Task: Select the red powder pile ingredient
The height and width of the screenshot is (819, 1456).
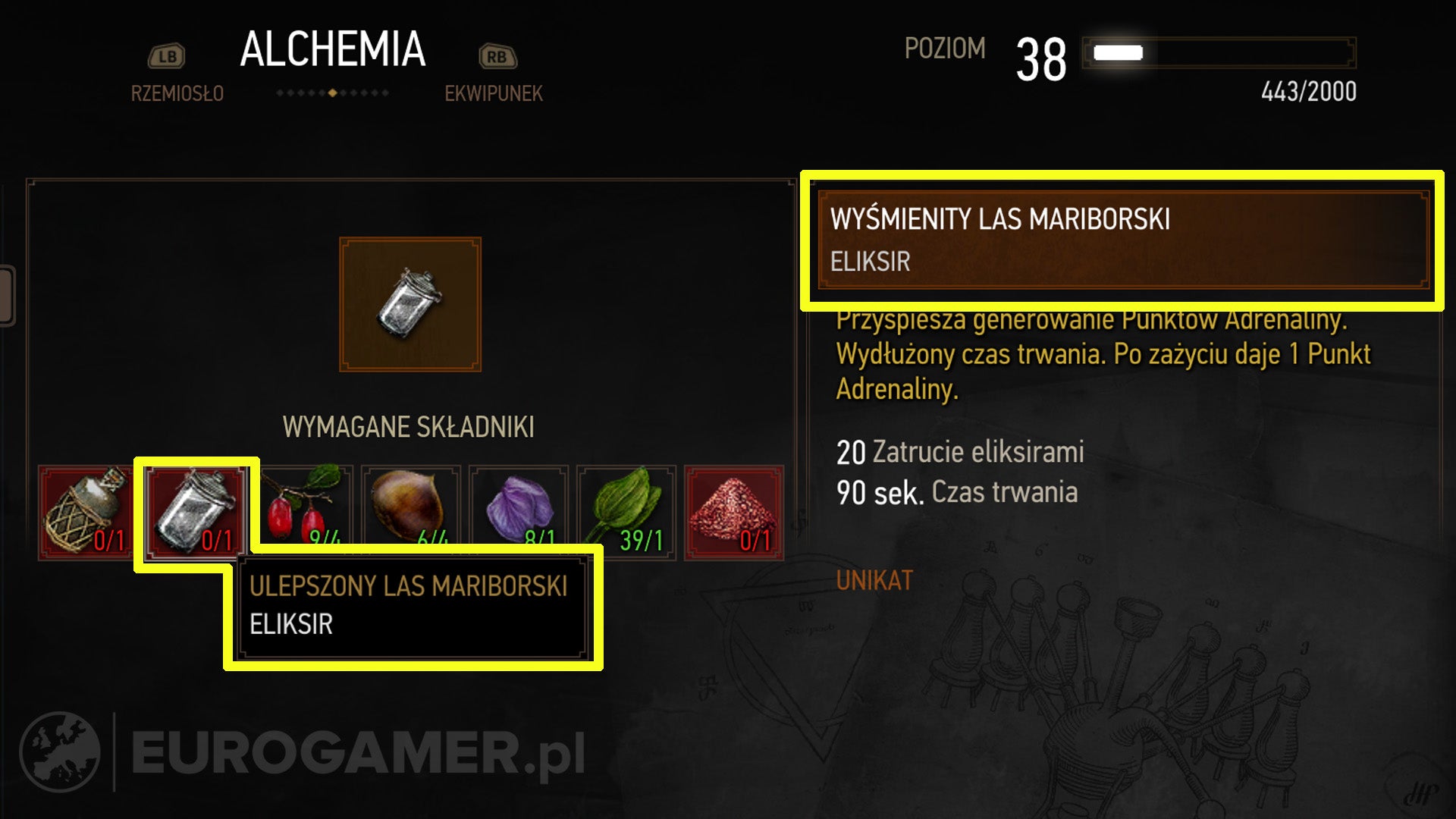Action: pos(733,513)
